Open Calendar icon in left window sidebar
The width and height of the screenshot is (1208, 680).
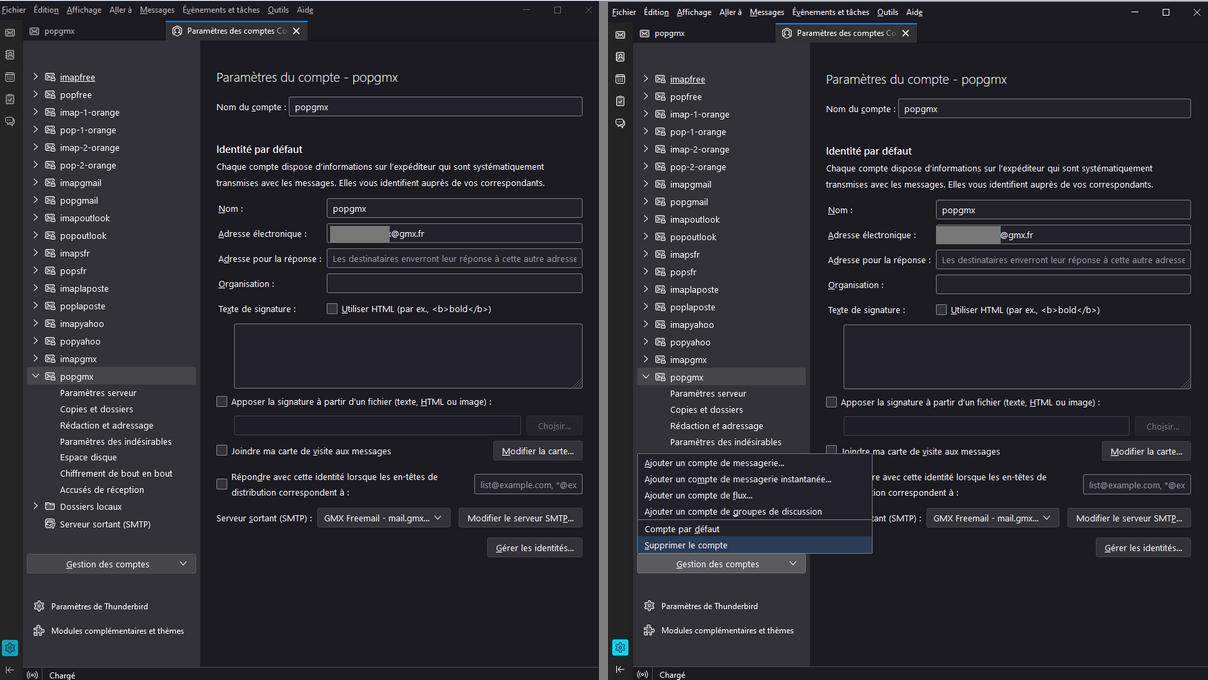click(x=10, y=76)
